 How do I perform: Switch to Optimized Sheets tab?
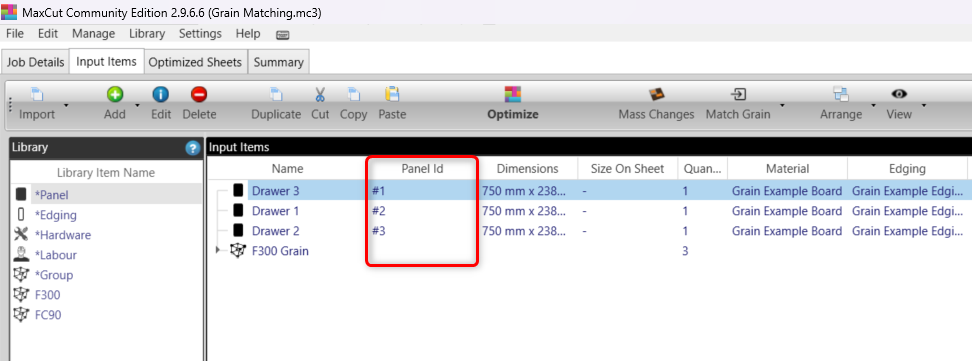(x=195, y=62)
